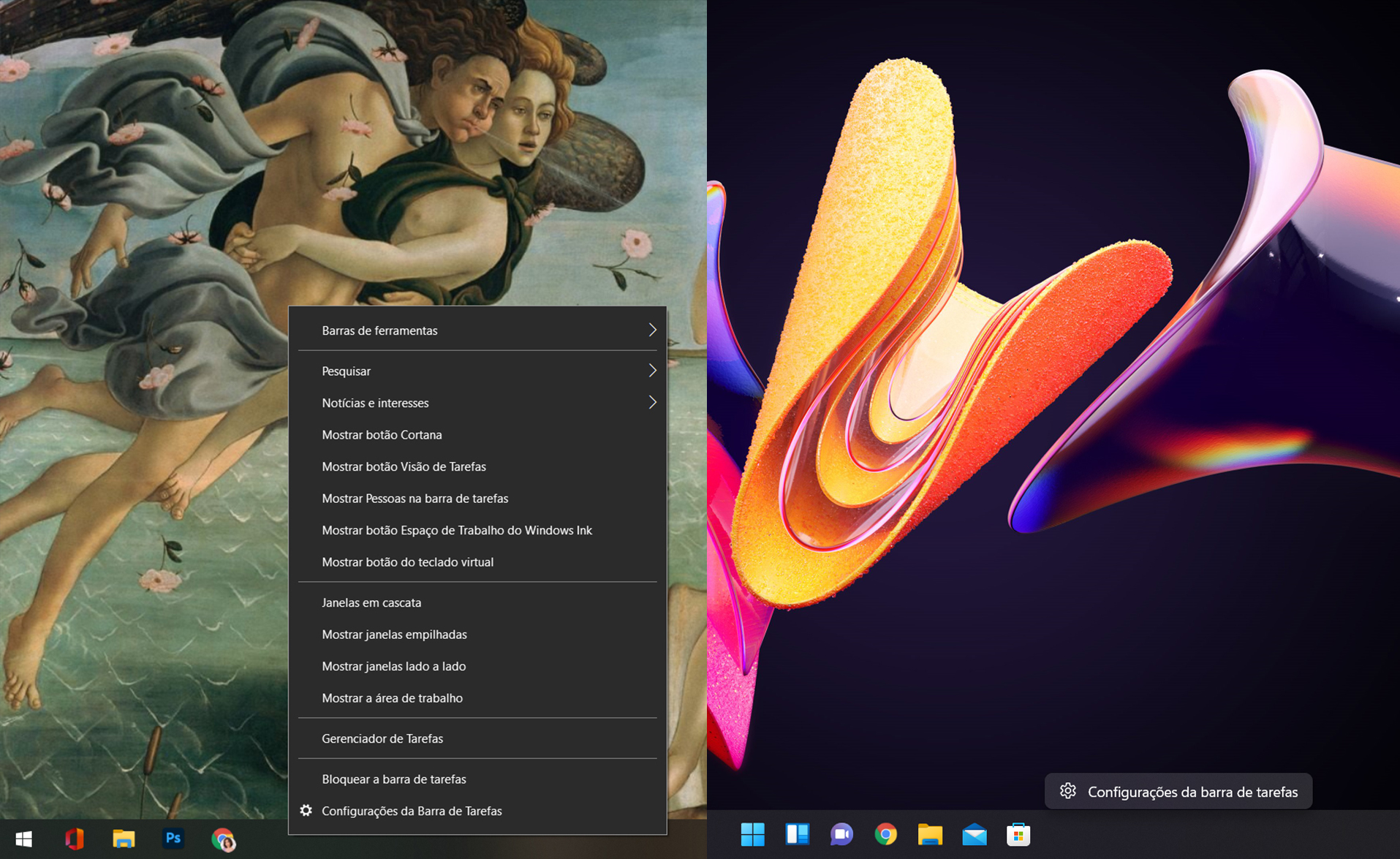Click gear icon in Windows 11 taskbar settings popup
The width and height of the screenshot is (1400, 859).
[x=1068, y=791]
